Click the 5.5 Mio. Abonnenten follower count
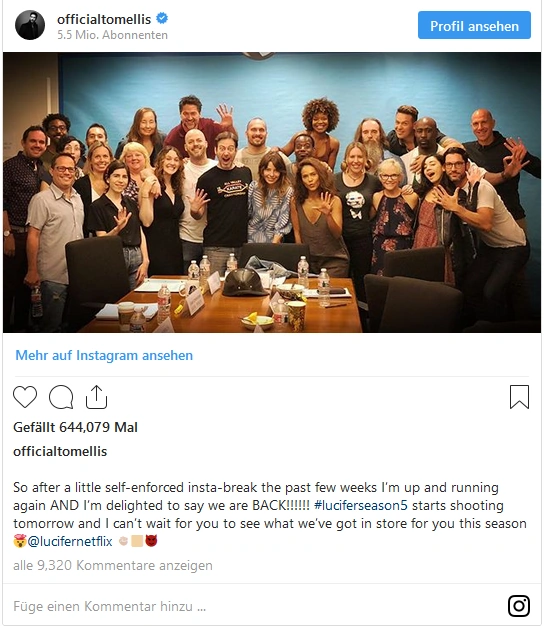The width and height of the screenshot is (544, 626). pyautogui.click(x=112, y=35)
